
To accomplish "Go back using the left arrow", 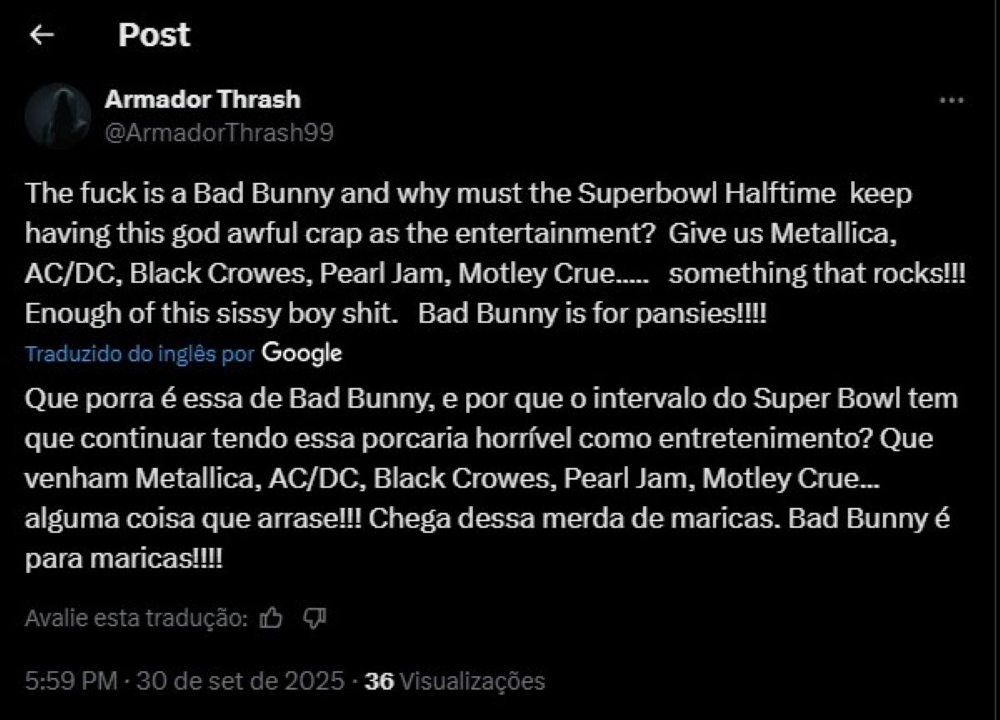I will click(42, 35).
